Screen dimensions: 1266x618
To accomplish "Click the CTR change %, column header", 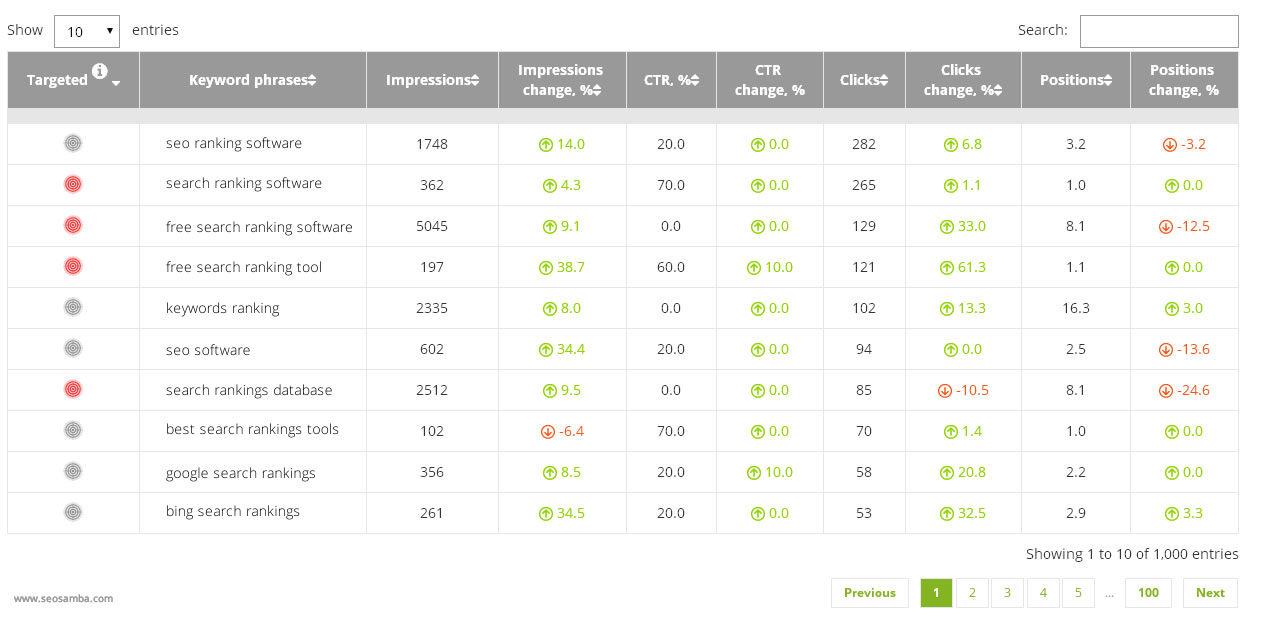I will (770, 80).
